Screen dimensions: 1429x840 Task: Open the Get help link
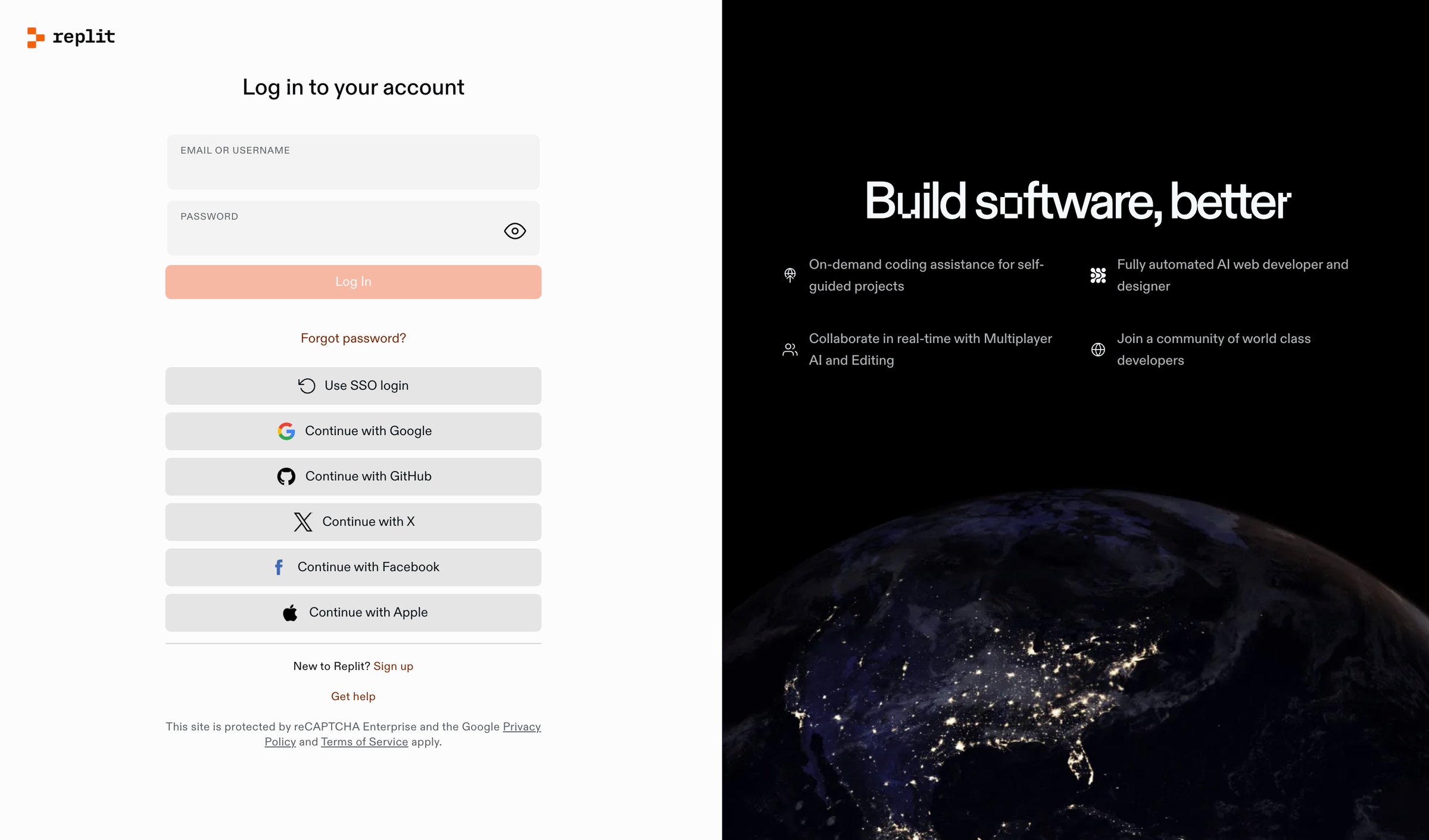pos(353,697)
